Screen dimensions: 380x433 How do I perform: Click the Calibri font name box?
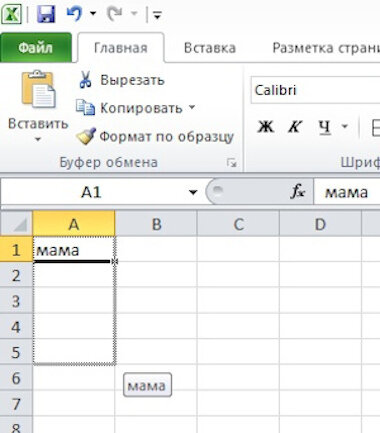[x=315, y=90]
